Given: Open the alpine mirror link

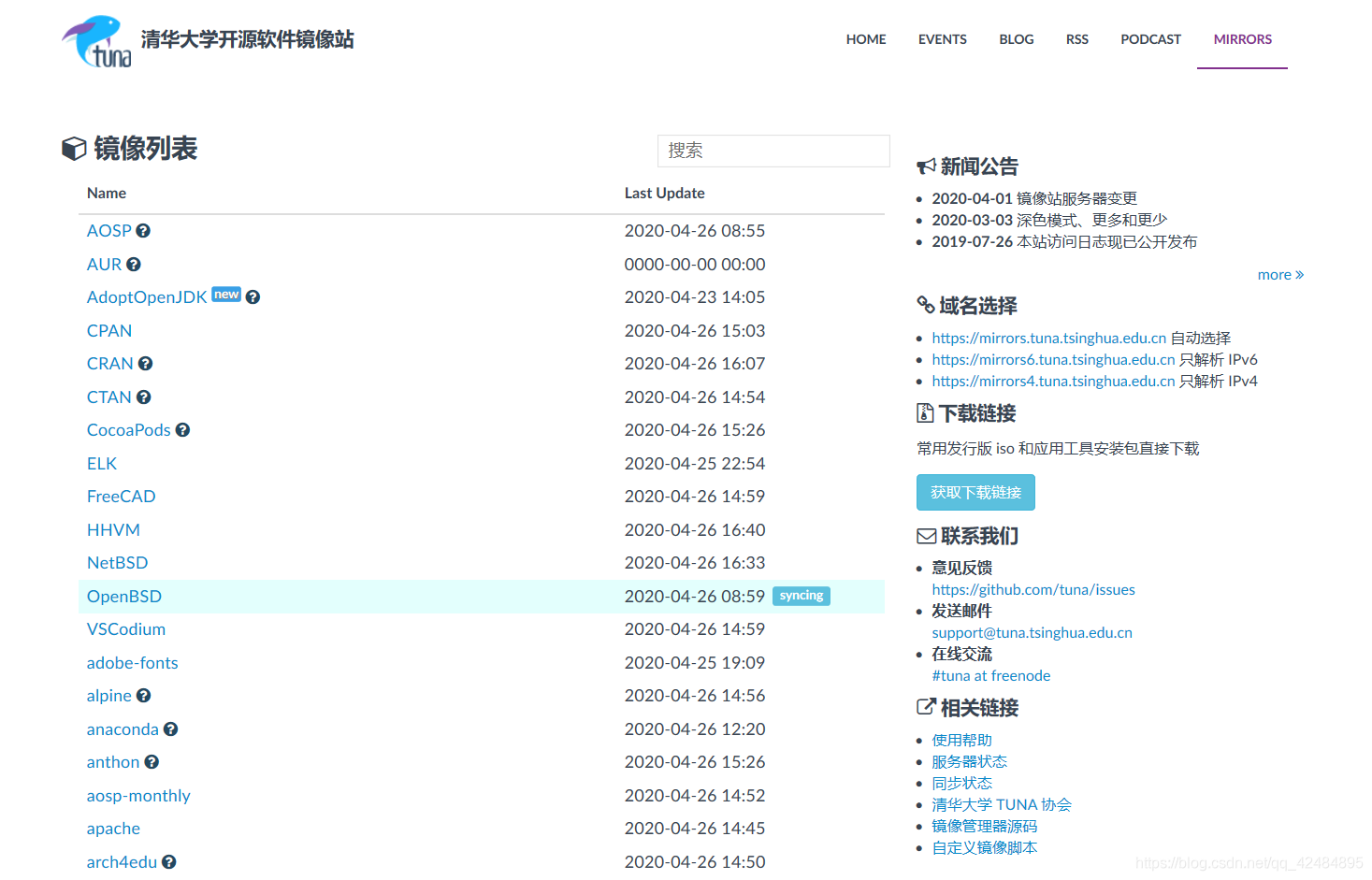Looking at the screenshot, I should point(109,696).
